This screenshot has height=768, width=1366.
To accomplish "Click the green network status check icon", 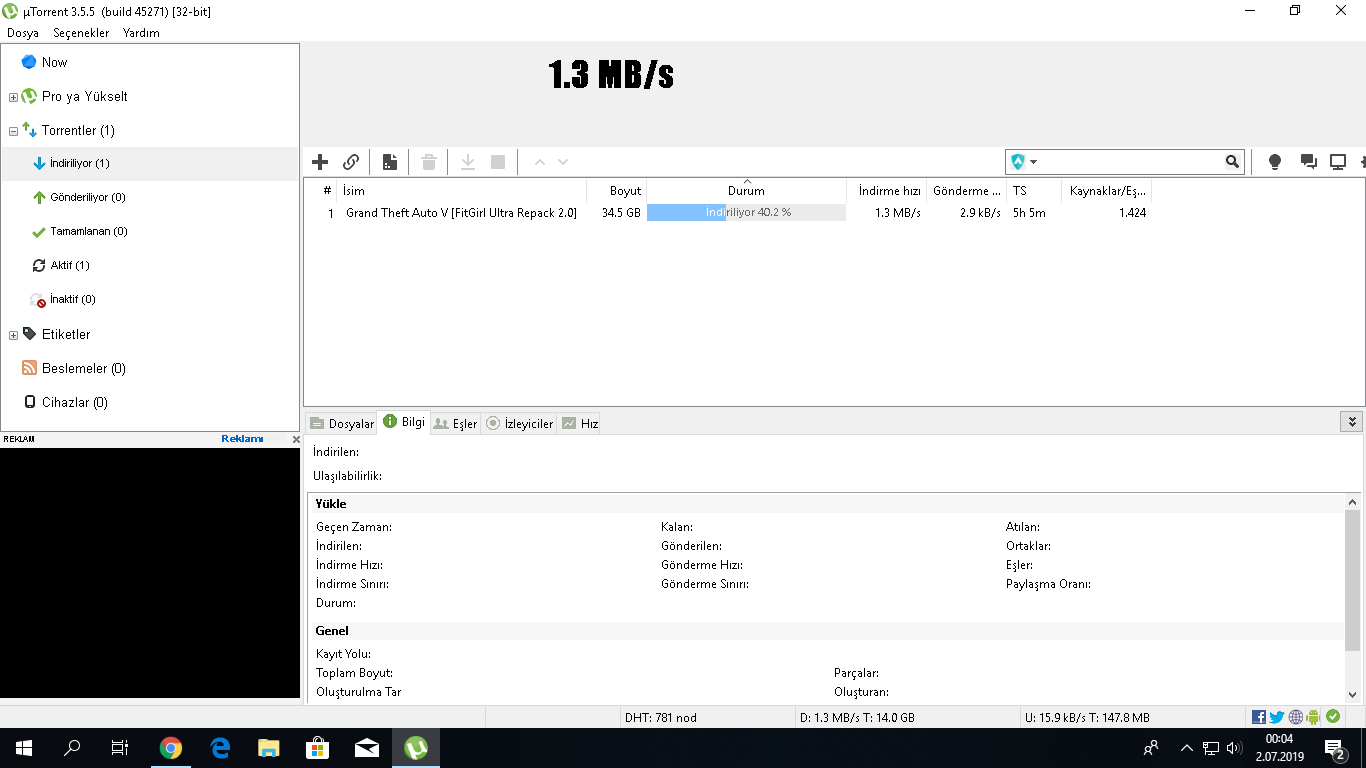I will click(x=1333, y=717).
